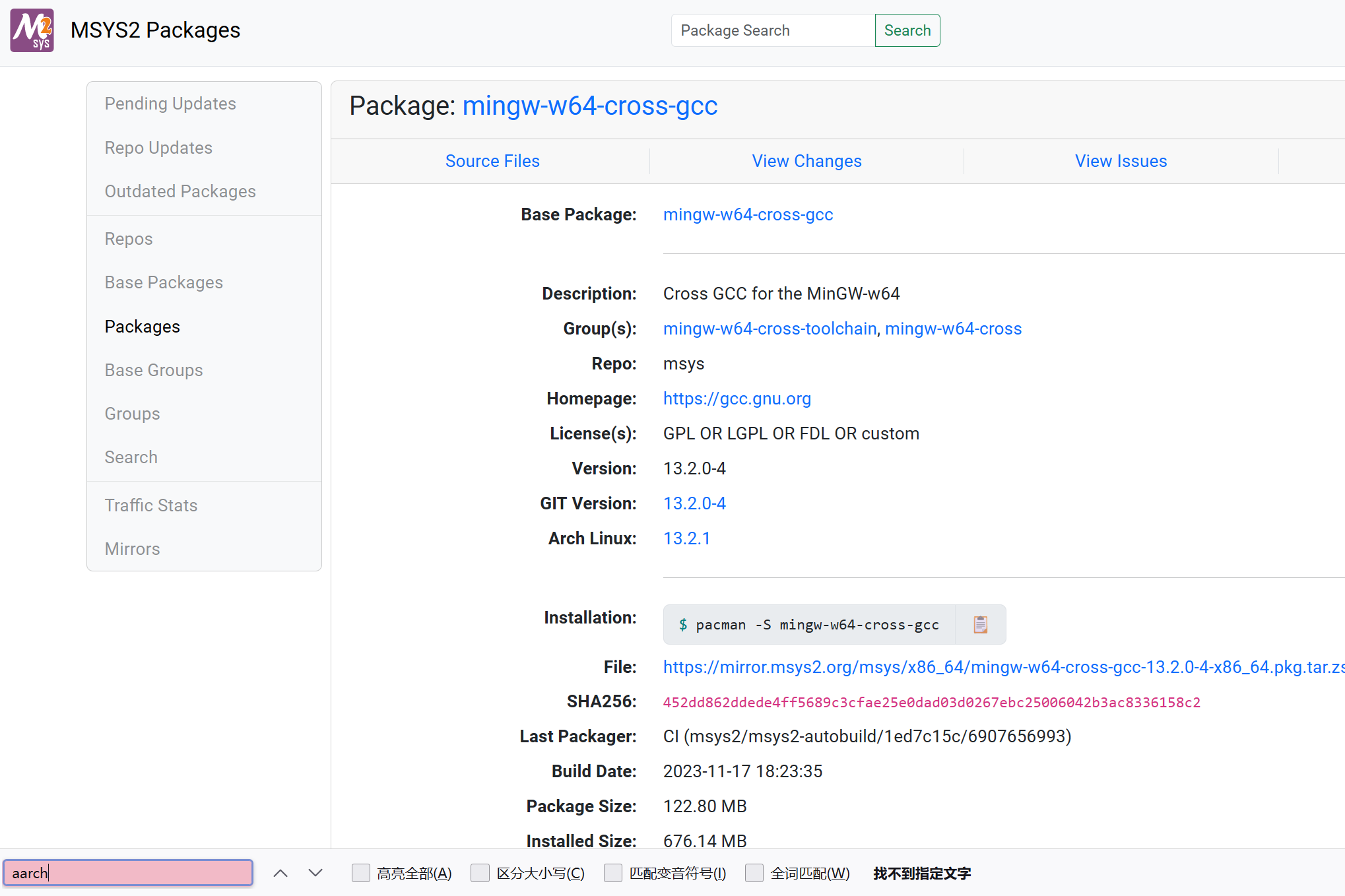Open Traffic Stats sidebar item
Image resolution: width=1345 pixels, height=896 pixels.
coord(151,505)
